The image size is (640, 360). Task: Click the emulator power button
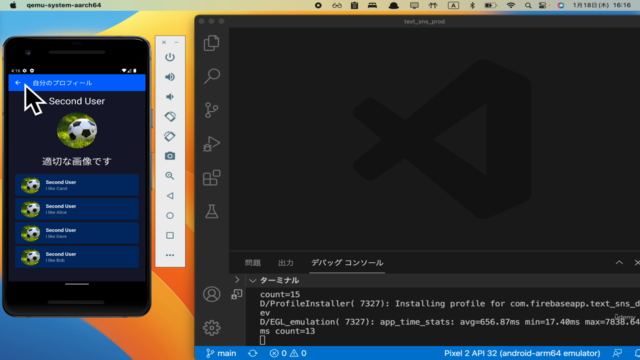tap(170, 57)
